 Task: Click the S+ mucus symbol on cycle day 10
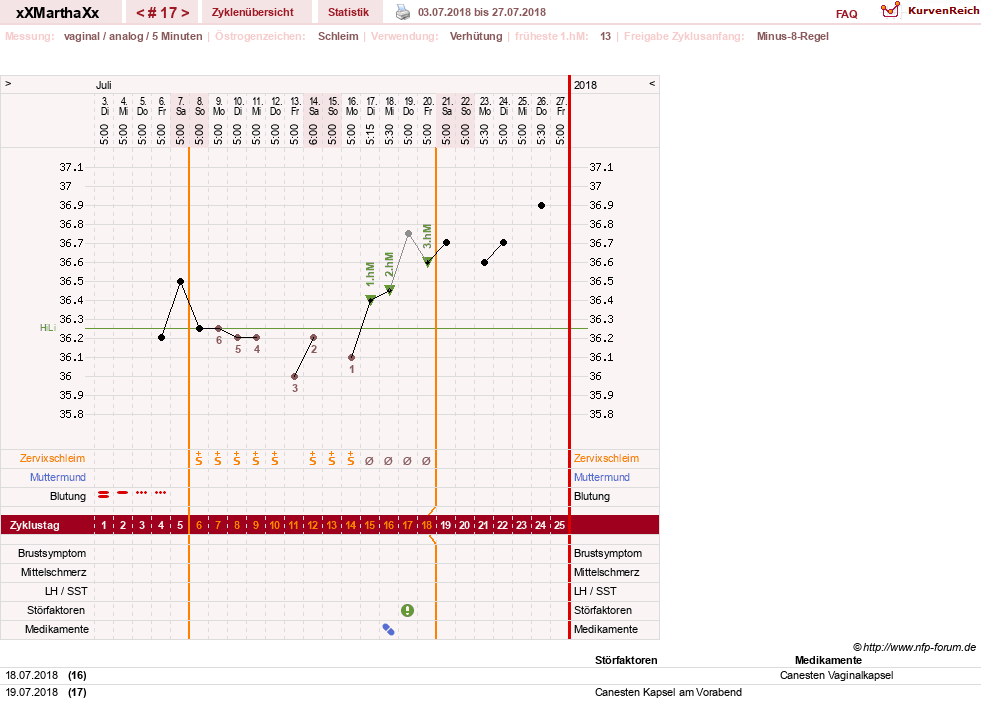(275, 459)
